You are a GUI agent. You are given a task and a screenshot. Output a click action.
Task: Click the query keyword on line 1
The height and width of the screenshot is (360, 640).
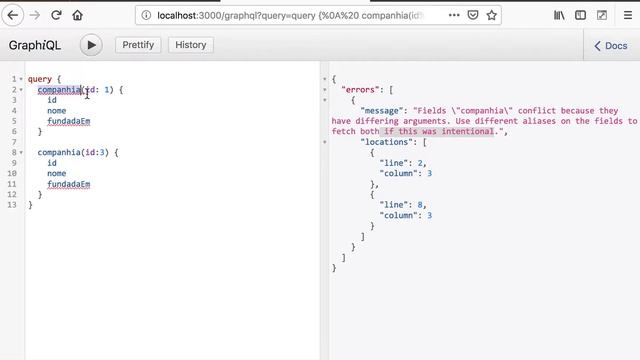pos(40,79)
